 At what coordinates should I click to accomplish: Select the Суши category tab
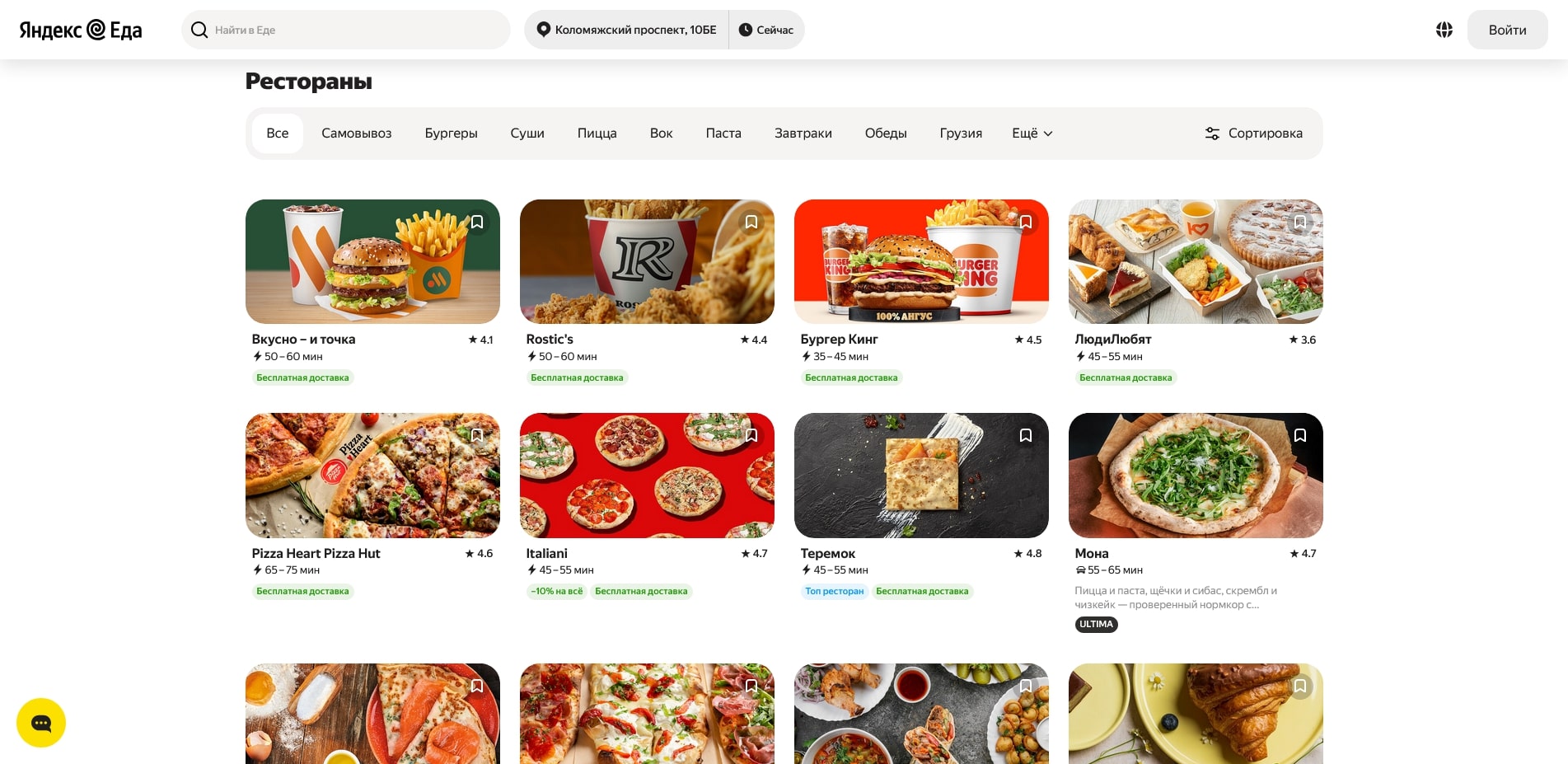pos(527,134)
